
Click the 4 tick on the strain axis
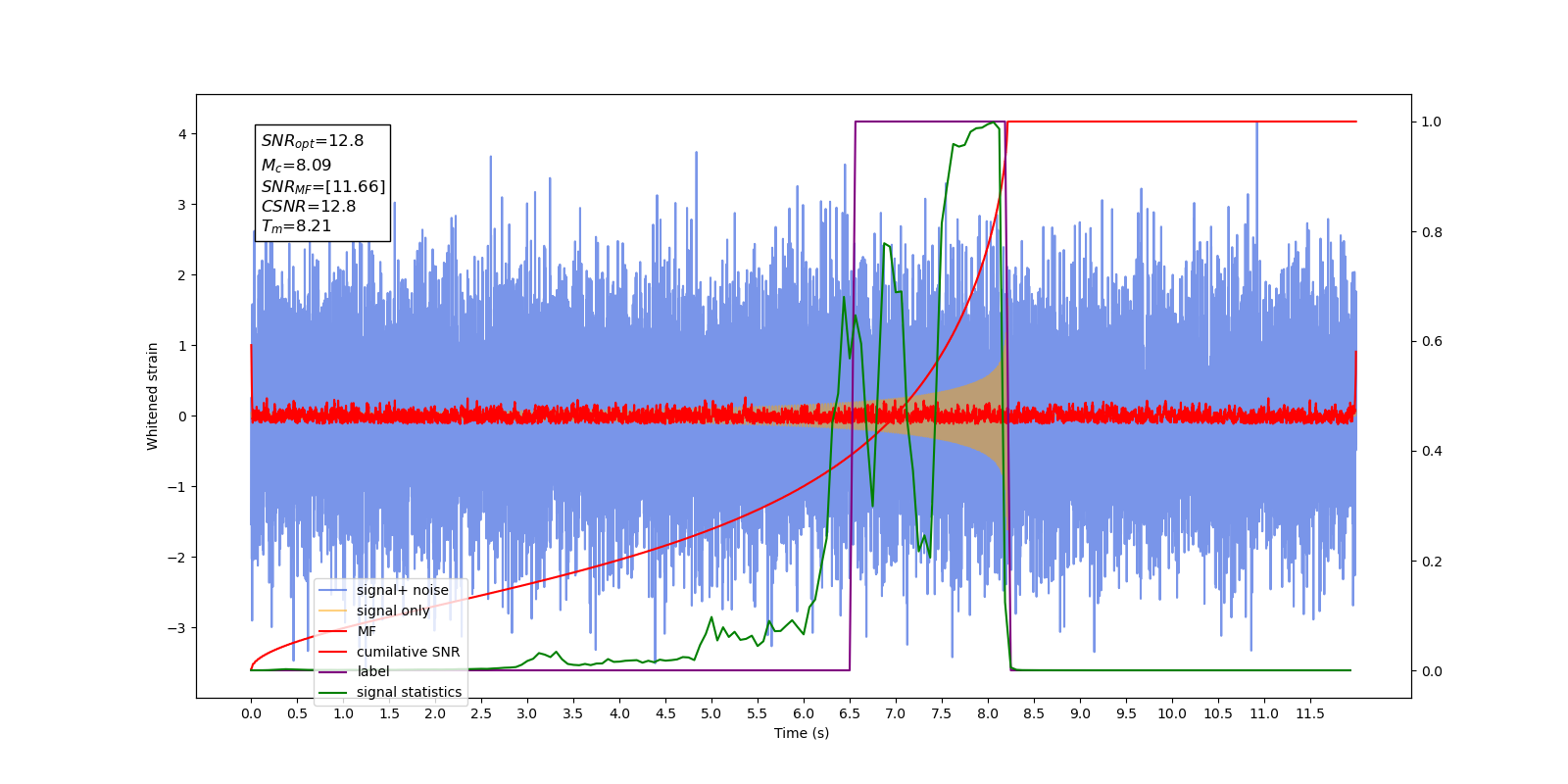coord(181,134)
